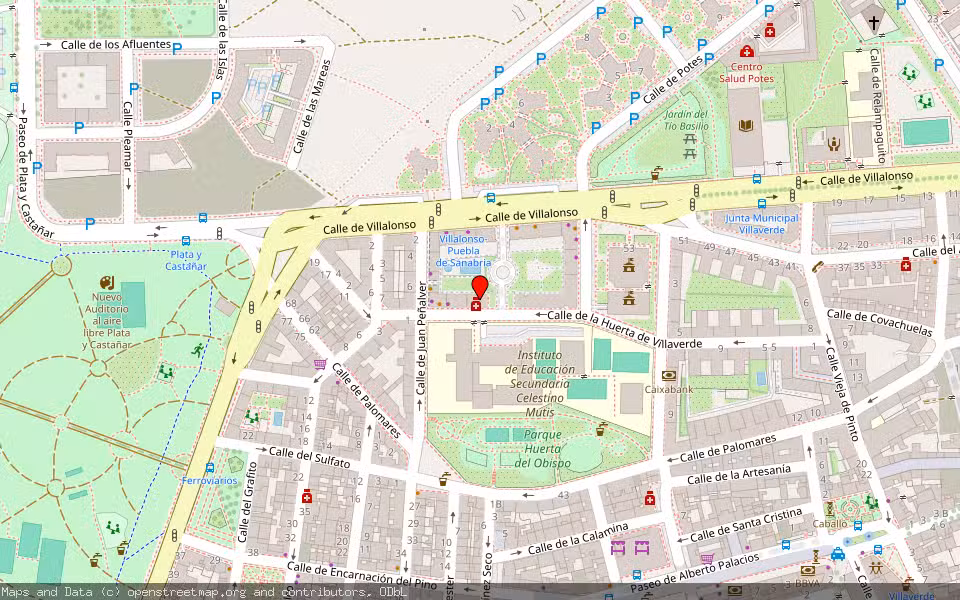Click the Calle de los Afluentes street label
The image size is (960, 600).
pyautogui.click(x=116, y=45)
